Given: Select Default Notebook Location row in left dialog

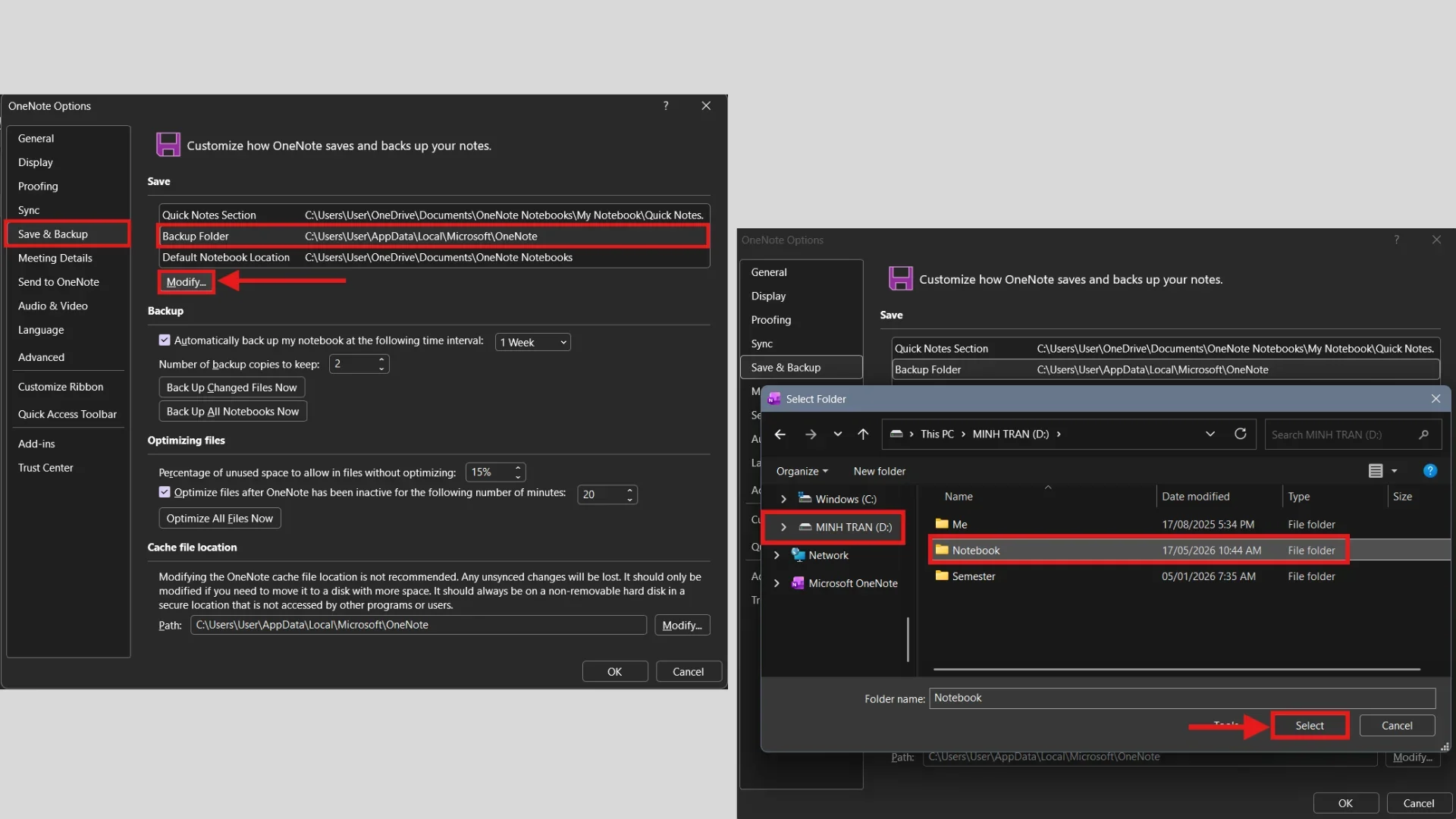Looking at the screenshot, I should (x=434, y=258).
